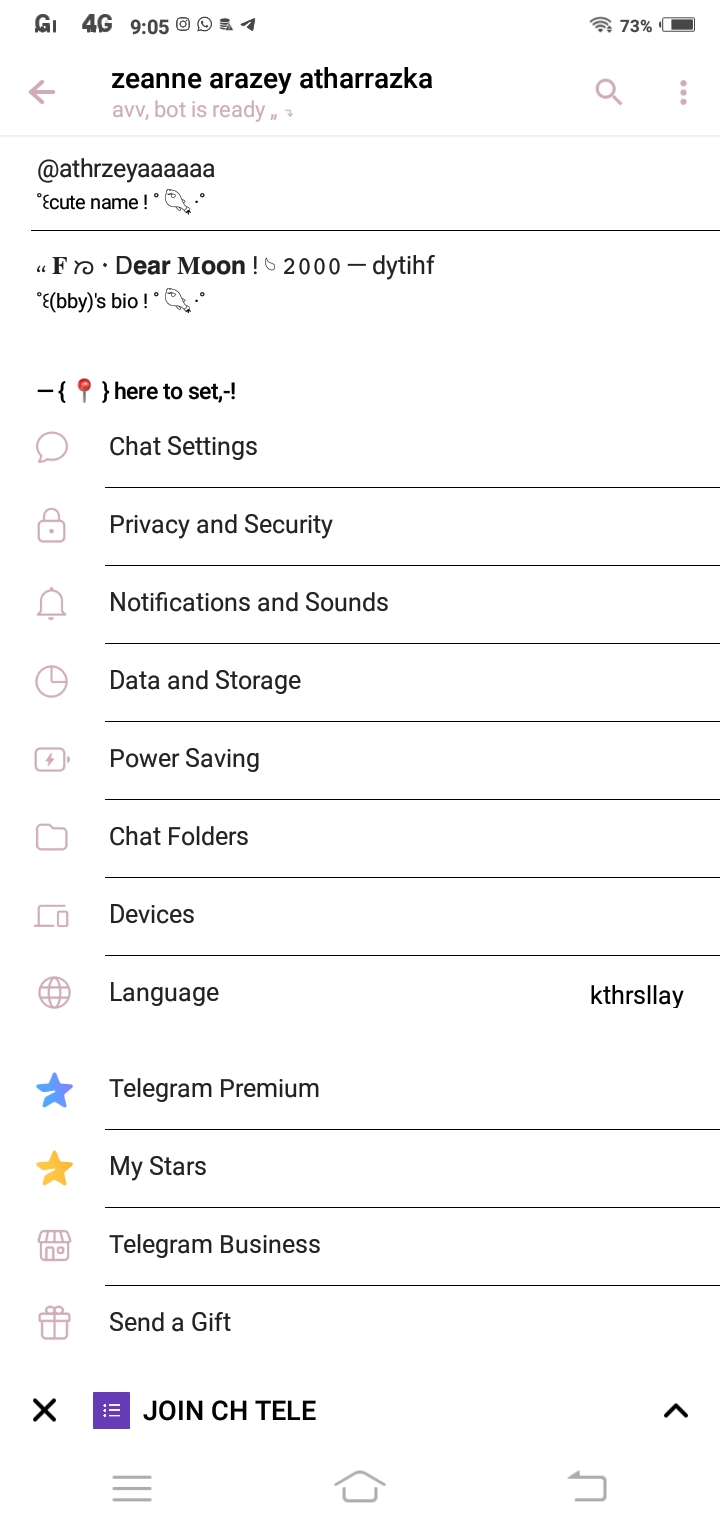Tap the Privacy and Security lock icon
The width and height of the screenshot is (720, 1520).
click(x=52, y=525)
